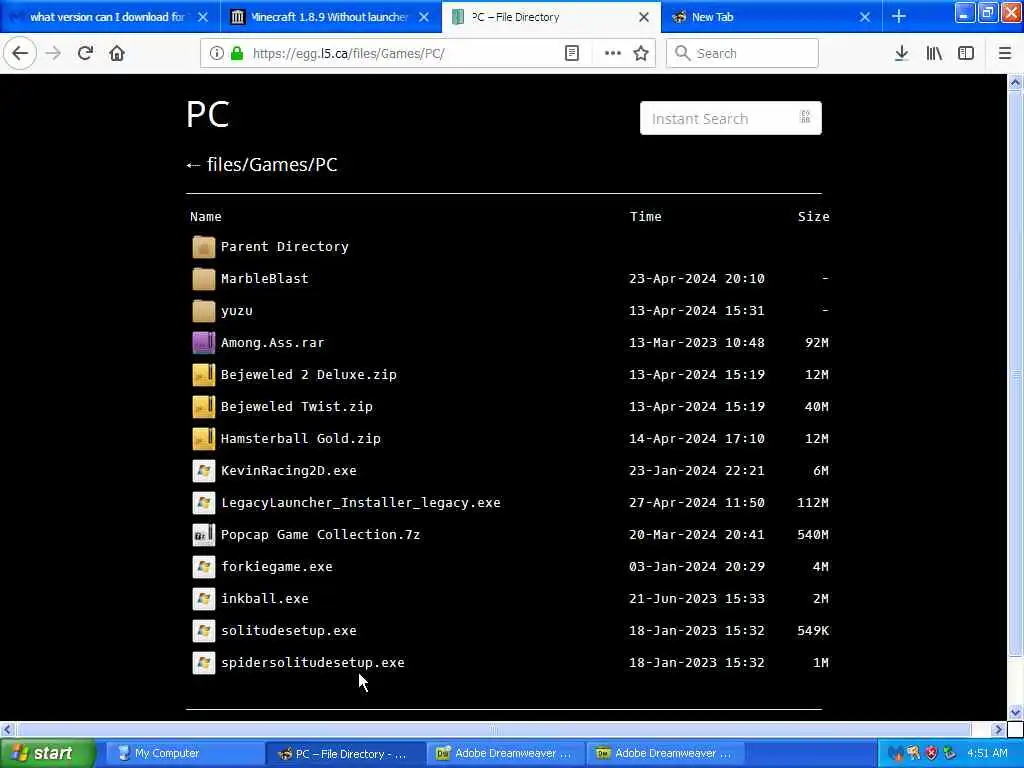
Task: Click the KevinRacing2D exe file icon
Action: pyautogui.click(x=204, y=471)
